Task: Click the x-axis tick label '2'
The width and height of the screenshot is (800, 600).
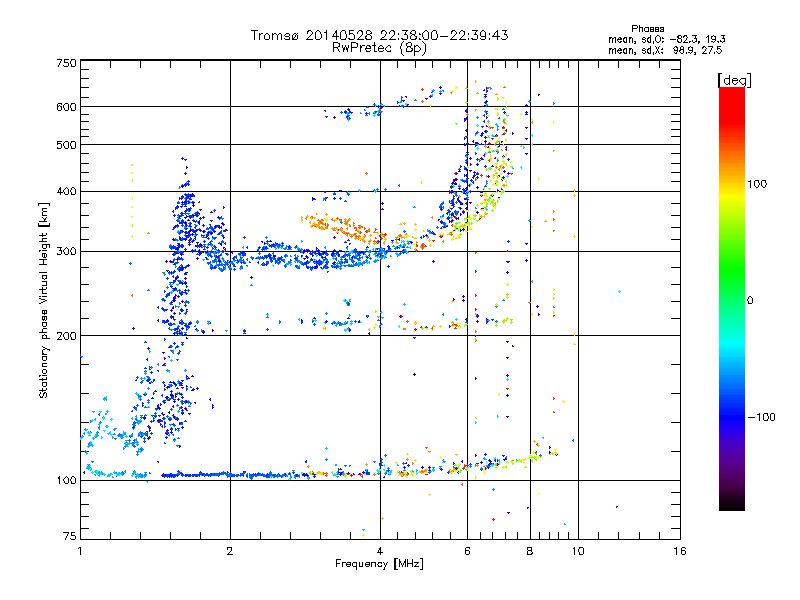Action: pos(230,551)
